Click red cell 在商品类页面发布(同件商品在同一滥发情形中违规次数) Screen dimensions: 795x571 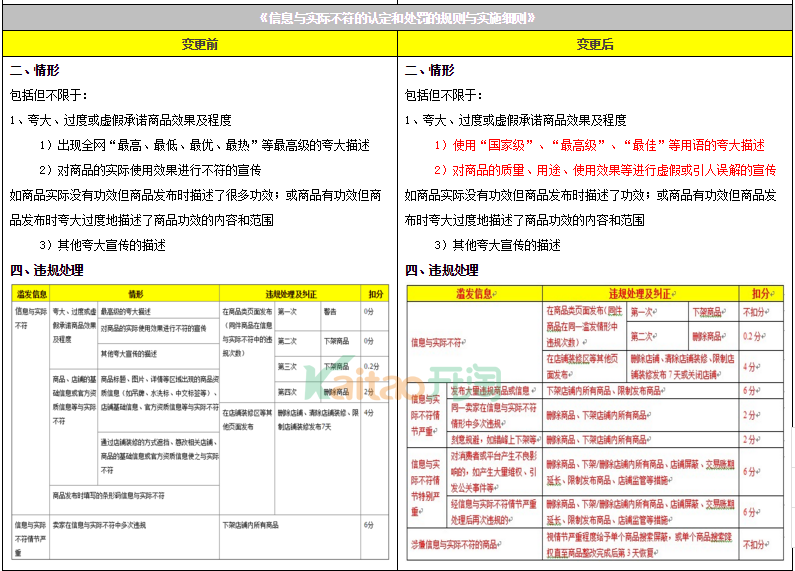pos(585,327)
